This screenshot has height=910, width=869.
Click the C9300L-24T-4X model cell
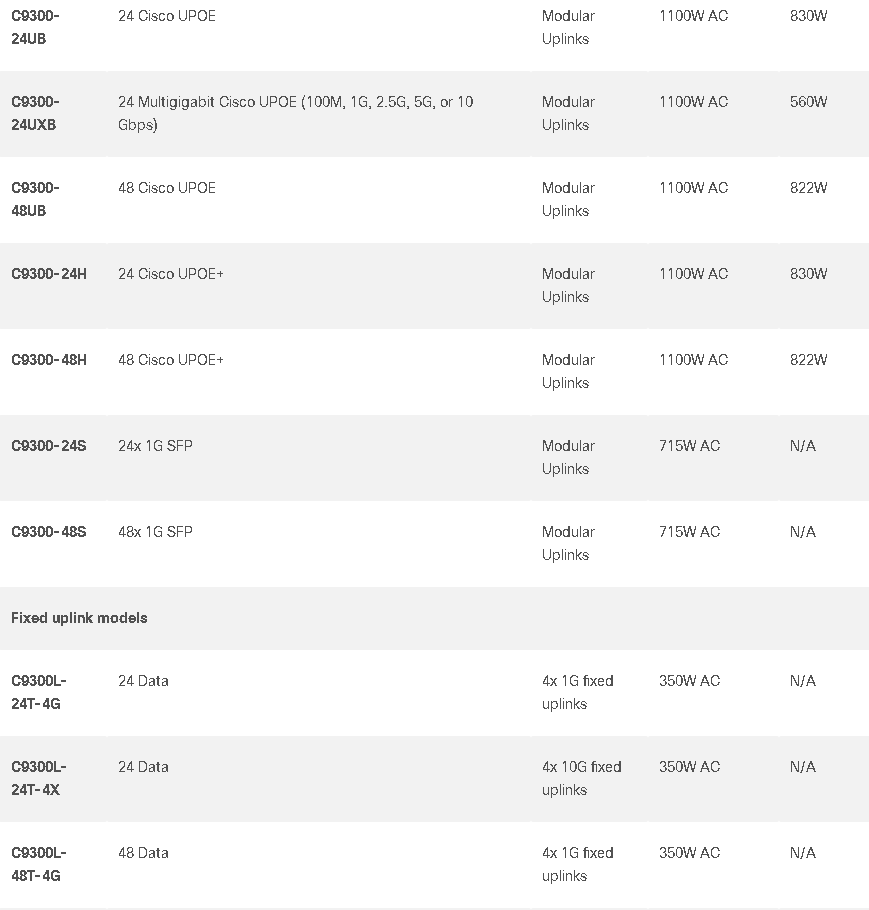(x=39, y=778)
